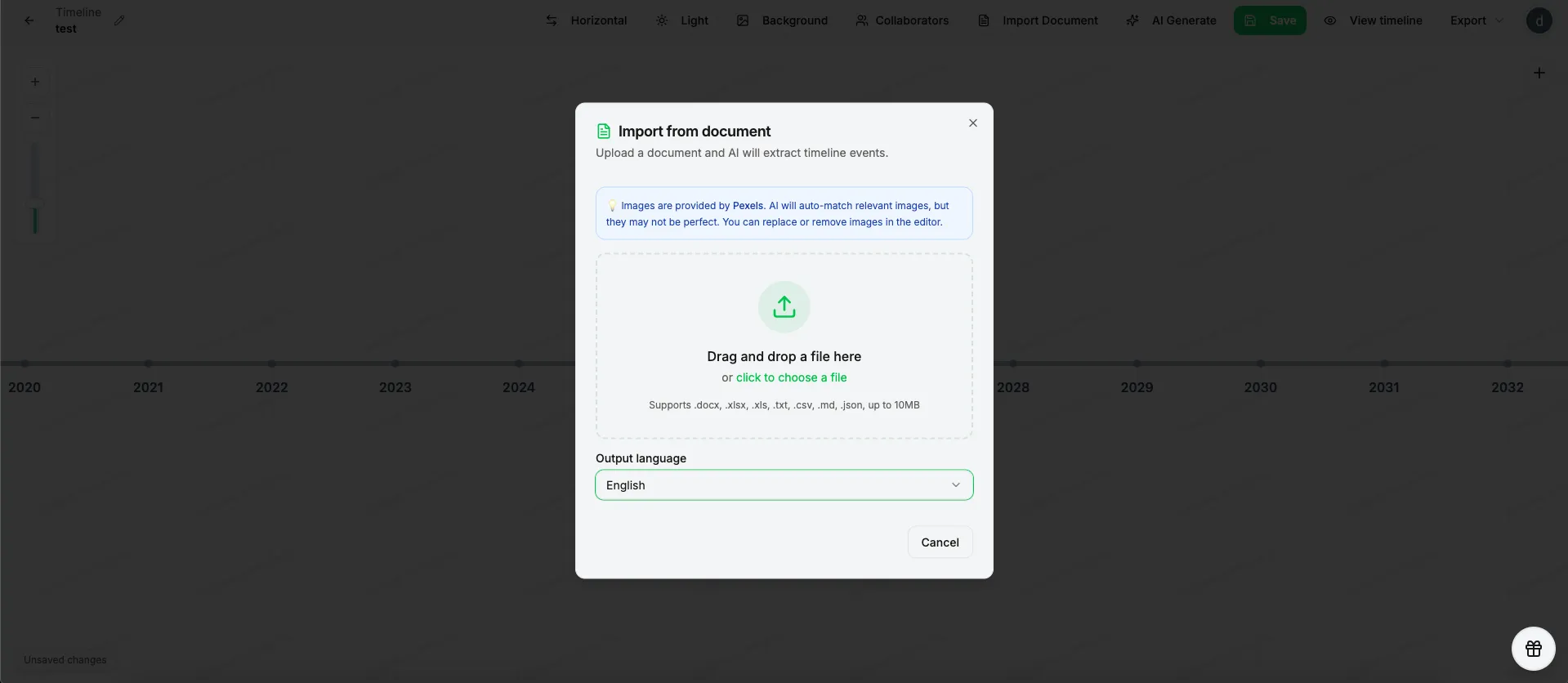
Task: Open View timeline preview
Action: tap(1374, 20)
